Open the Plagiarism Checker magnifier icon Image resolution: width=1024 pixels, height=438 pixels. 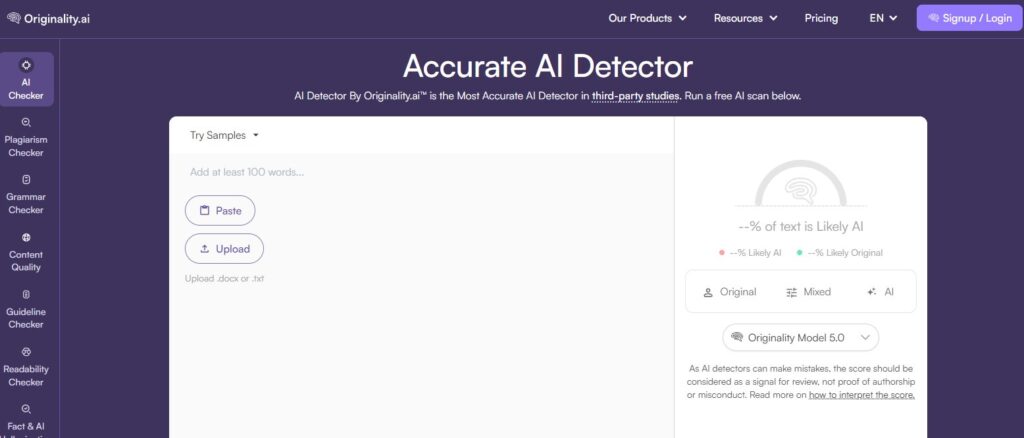(x=26, y=122)
